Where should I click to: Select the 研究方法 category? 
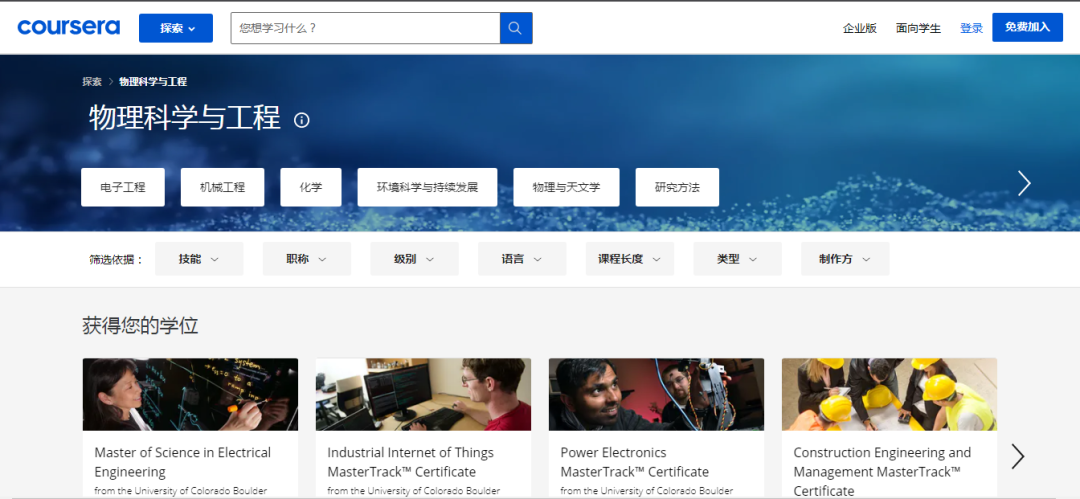coord(677,187)
